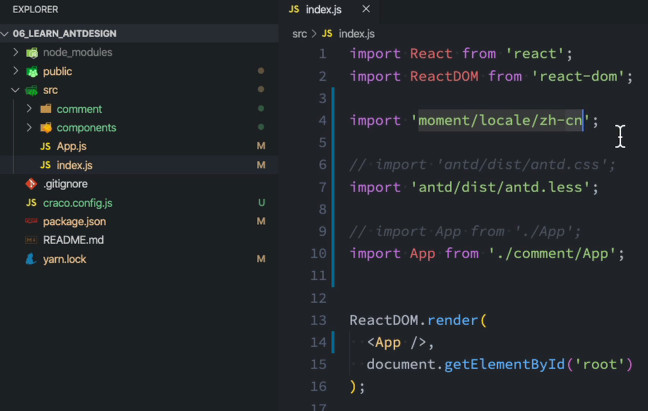Click the './comment/App' import path
This screenshot has width=648, height=411.
(x=553, y=254)
